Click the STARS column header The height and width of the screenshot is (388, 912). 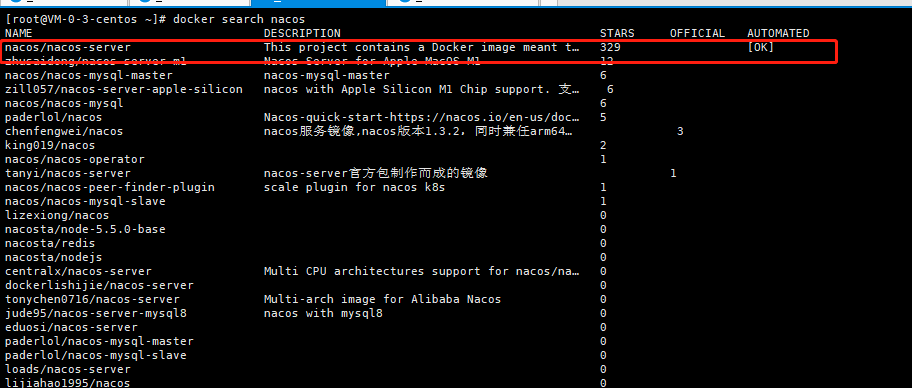pos(617,33)
